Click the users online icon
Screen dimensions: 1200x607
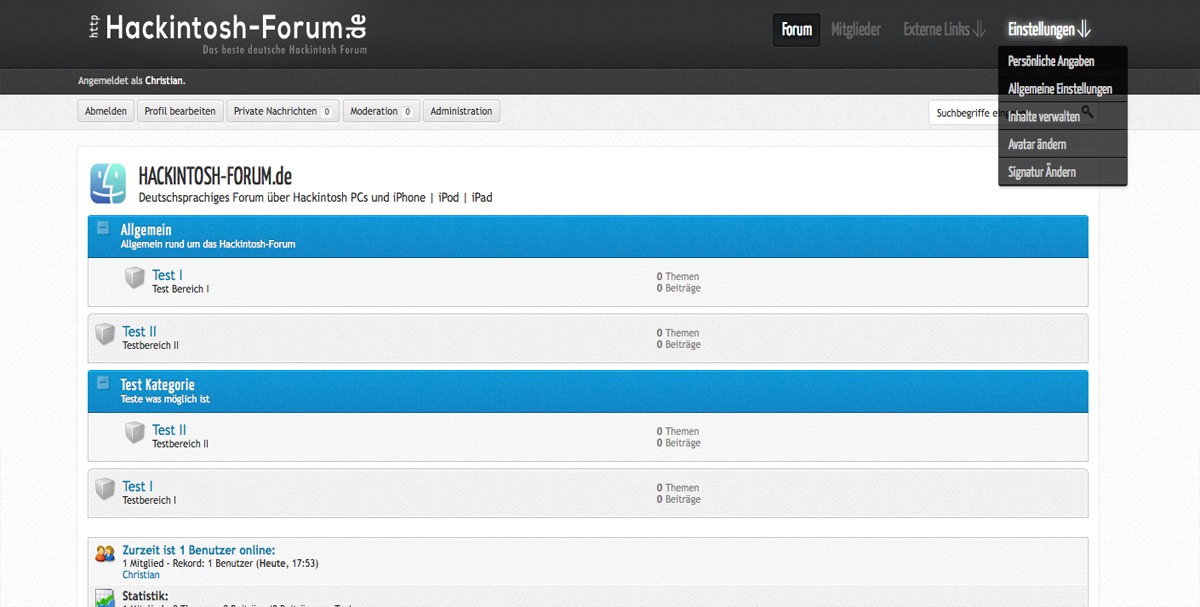coord(105,553)
